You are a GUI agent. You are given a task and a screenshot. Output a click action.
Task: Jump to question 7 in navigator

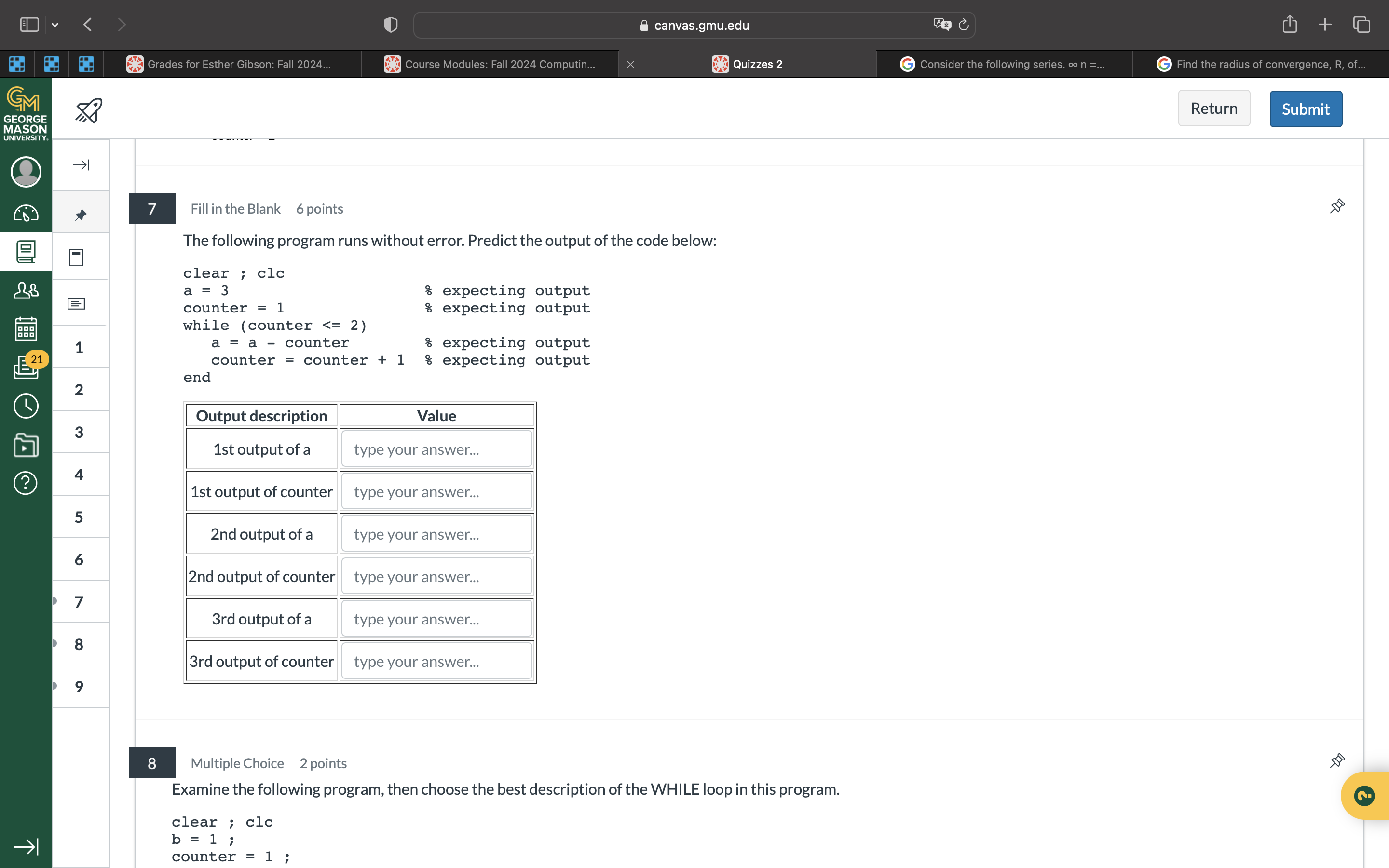coord(79,602)
